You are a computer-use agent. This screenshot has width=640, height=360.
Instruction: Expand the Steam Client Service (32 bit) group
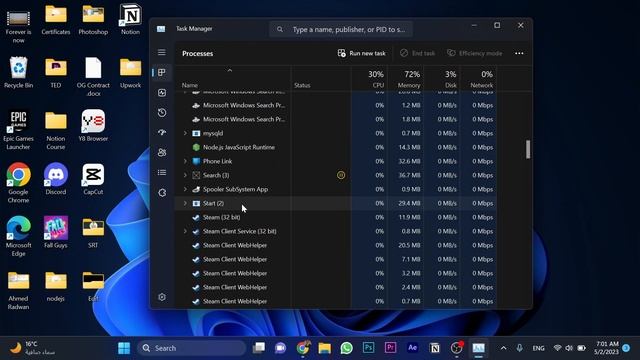185,231
